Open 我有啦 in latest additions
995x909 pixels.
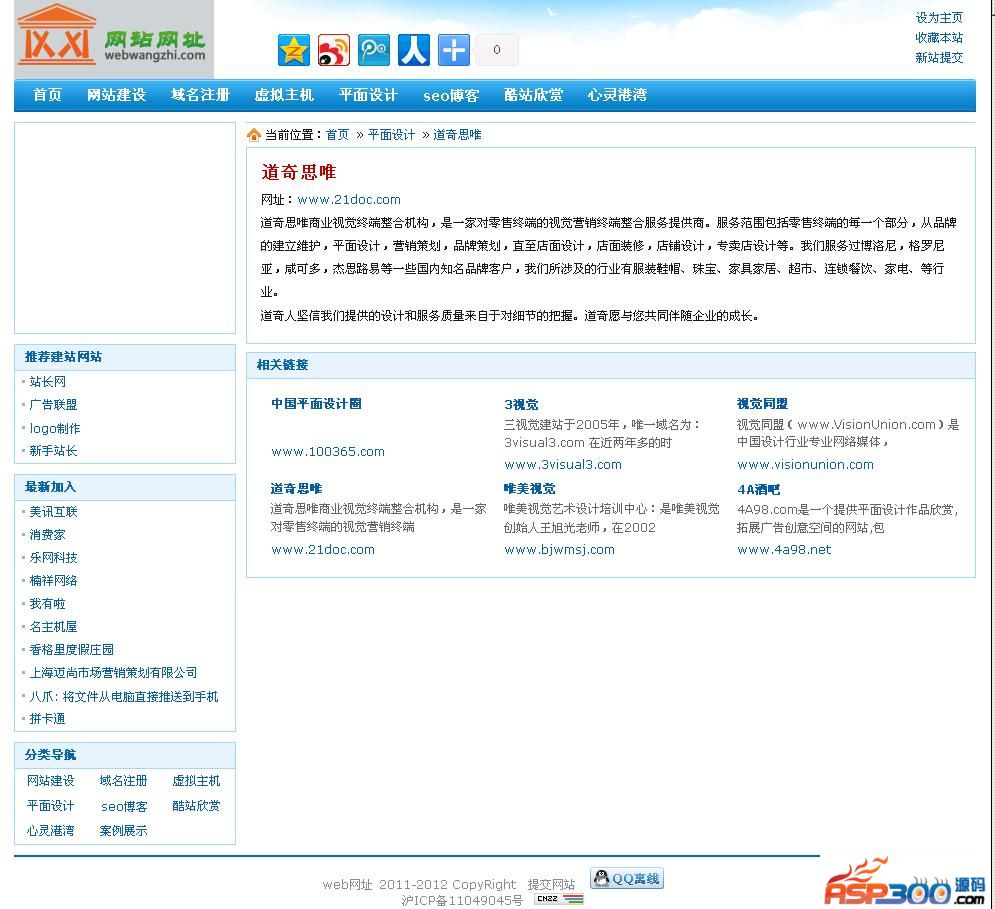tap(48, 604)
